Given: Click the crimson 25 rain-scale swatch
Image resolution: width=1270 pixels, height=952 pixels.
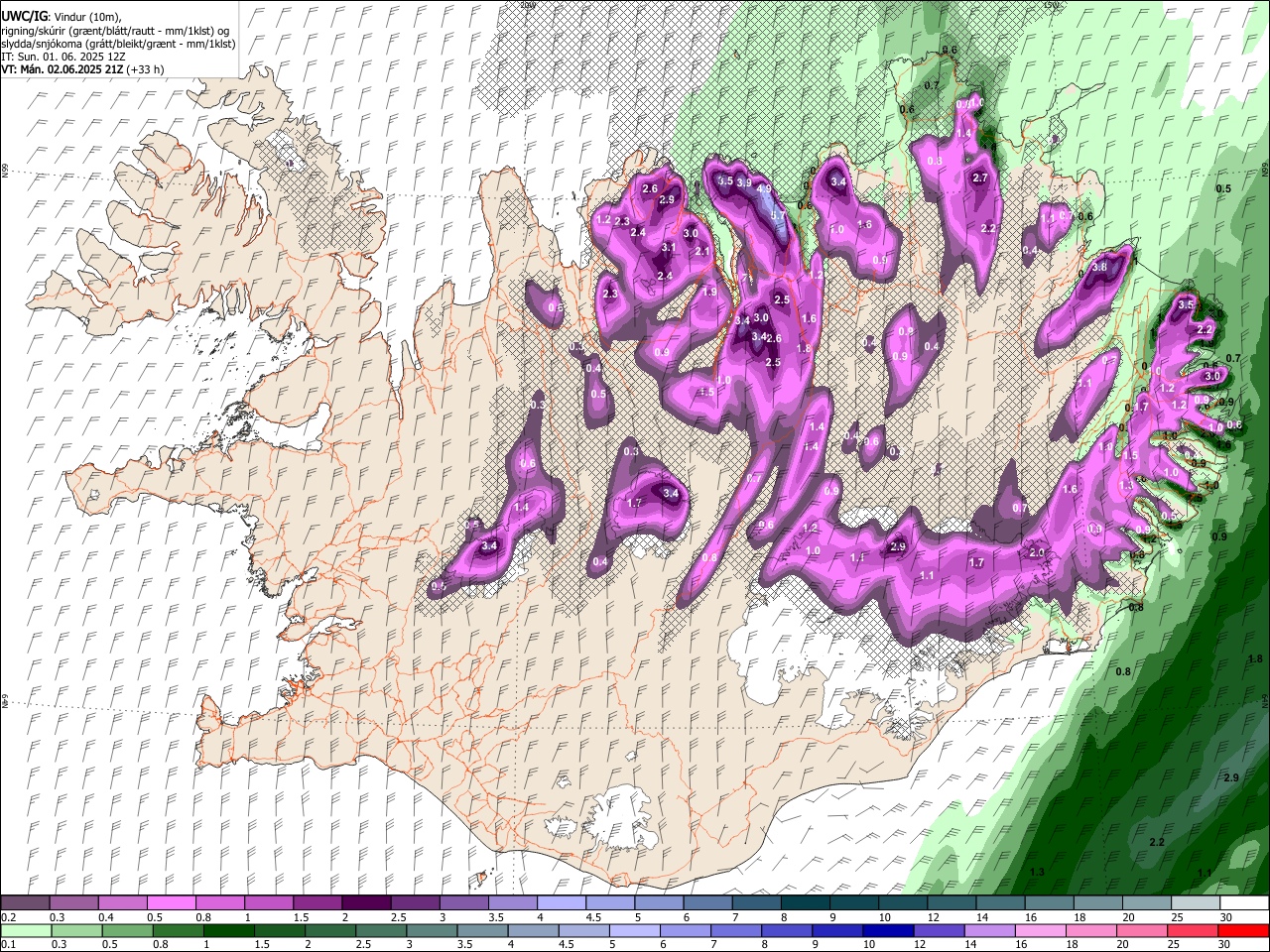Looking at the screenshot, I should tap(1193, 930).
